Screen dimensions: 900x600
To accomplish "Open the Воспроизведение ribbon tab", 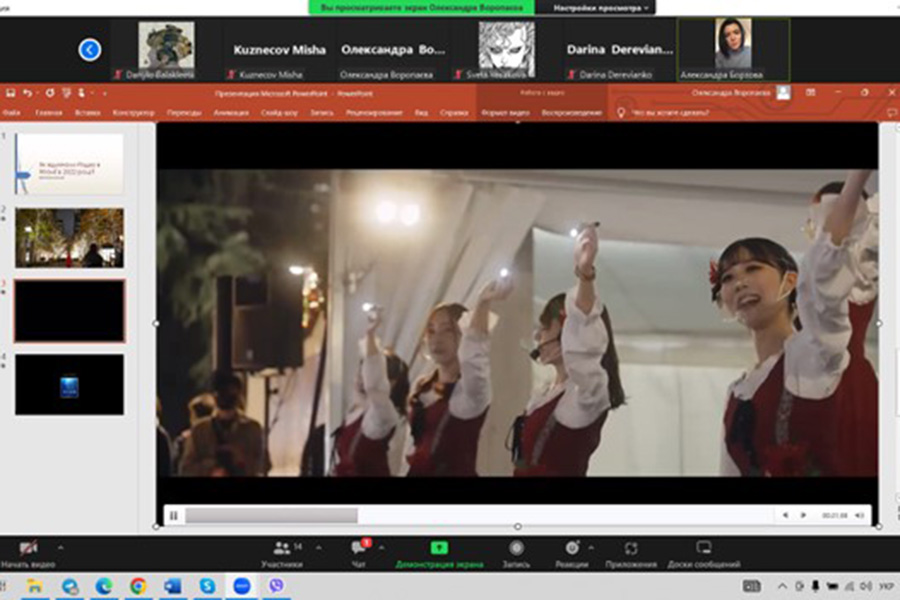I will [572, 113].
